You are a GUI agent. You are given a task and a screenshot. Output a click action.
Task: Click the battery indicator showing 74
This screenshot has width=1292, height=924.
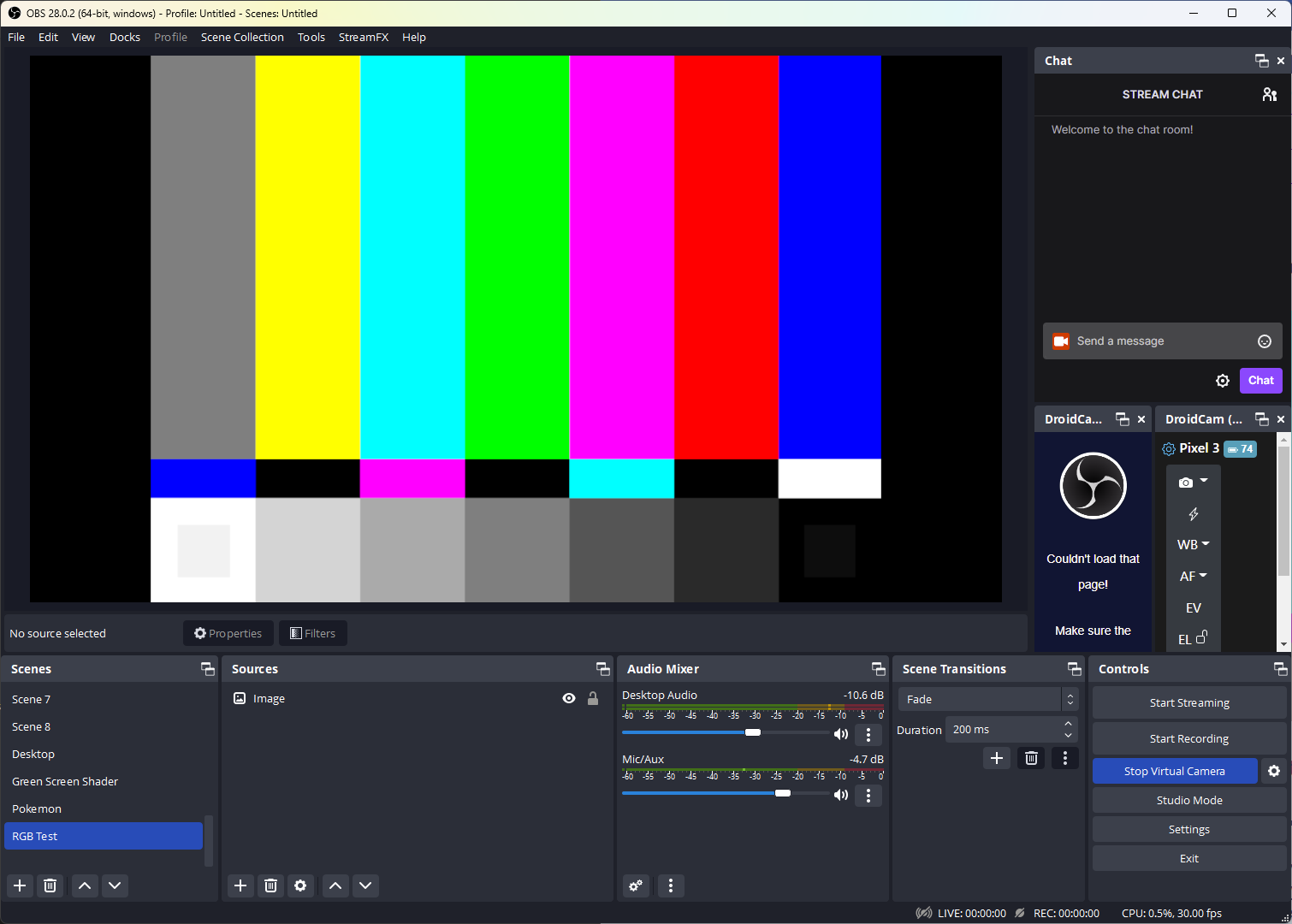click(1240, 448)
